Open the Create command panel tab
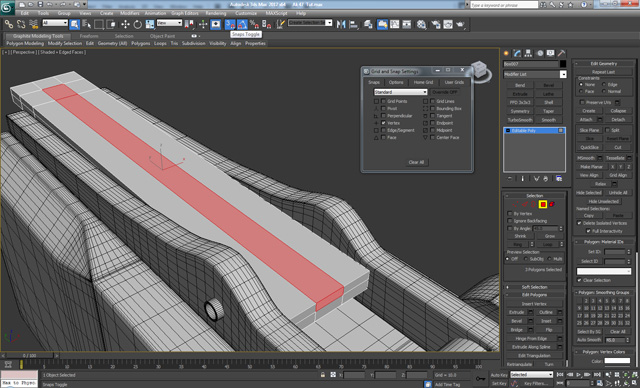The image size is (640, 388). pos(507,53)
